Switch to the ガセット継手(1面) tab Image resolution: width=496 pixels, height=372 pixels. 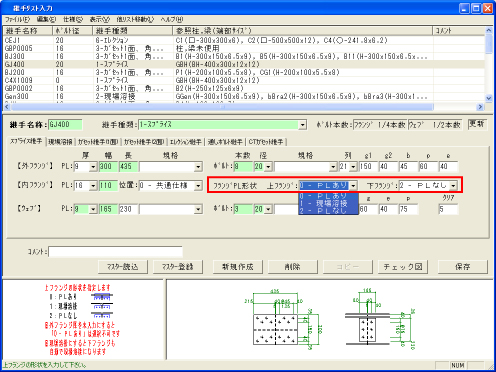pyautogui.click(x=98, y=142)
